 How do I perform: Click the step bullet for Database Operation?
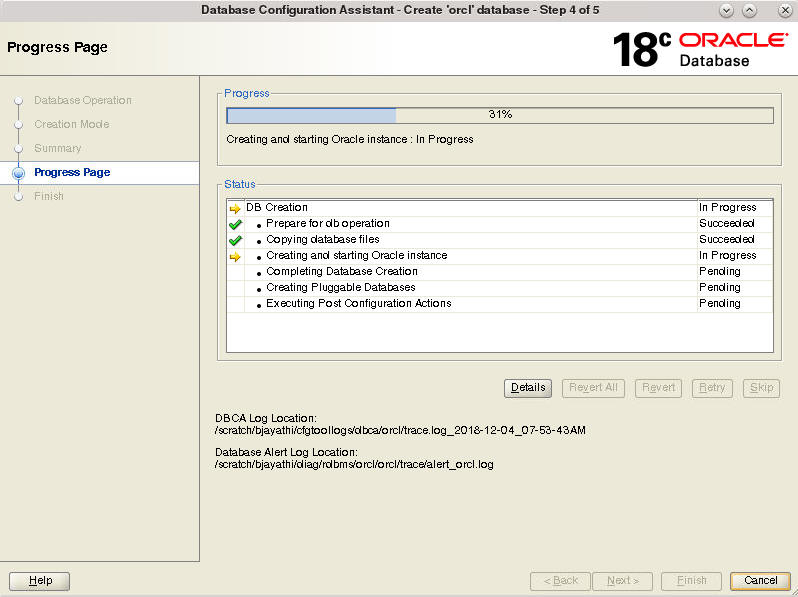coord(19,101)
